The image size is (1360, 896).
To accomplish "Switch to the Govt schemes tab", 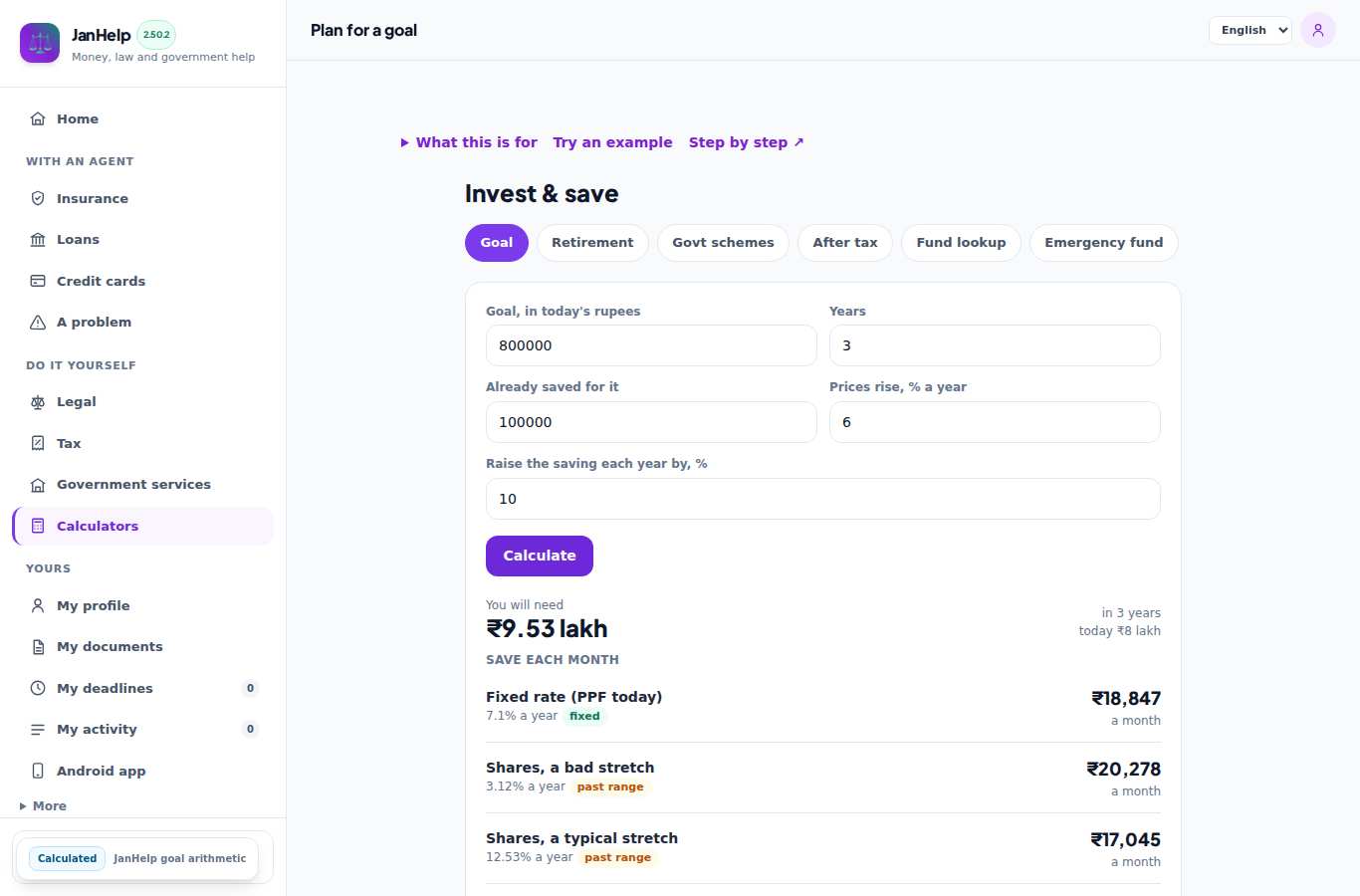I will coord(723,243).
